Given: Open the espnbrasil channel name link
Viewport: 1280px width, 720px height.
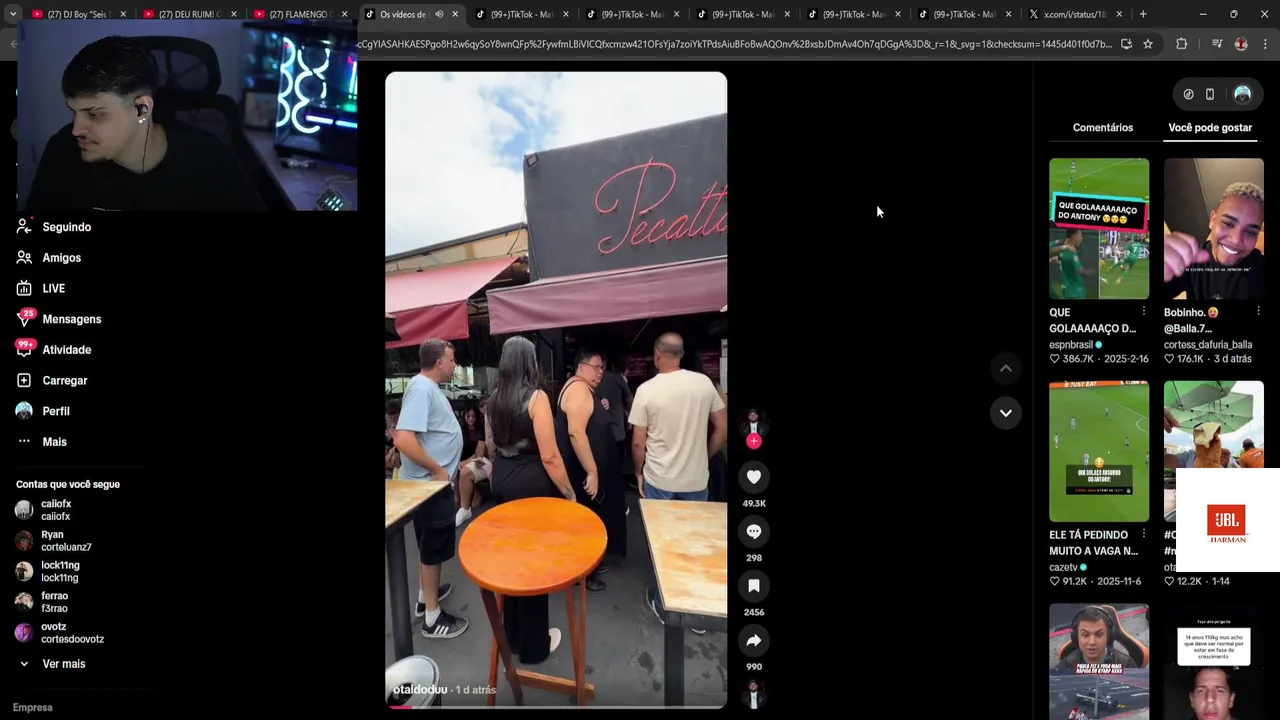Looking at the screenshot, I should pos(1071,345).
